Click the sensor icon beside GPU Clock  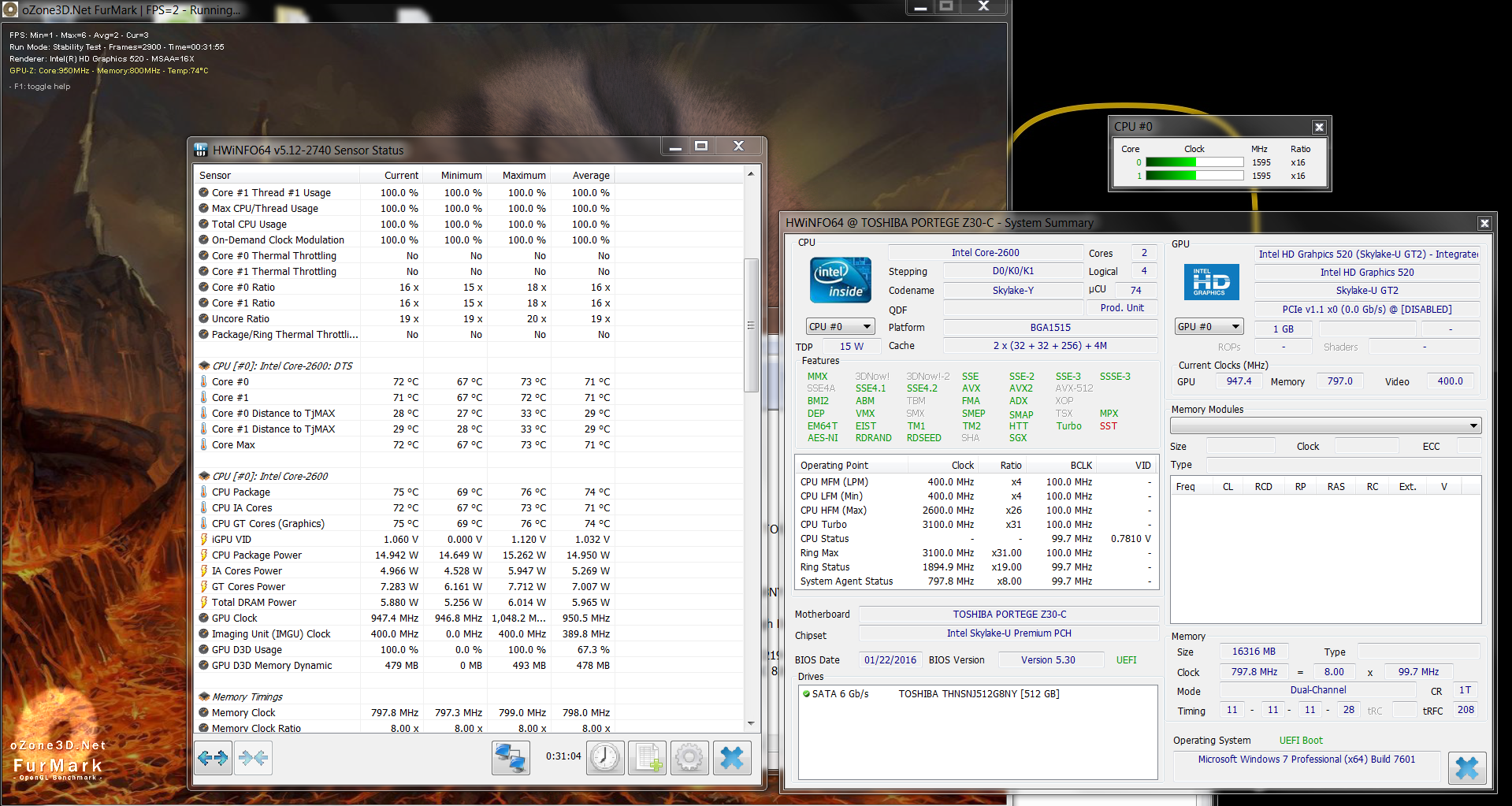pos(204,618)
